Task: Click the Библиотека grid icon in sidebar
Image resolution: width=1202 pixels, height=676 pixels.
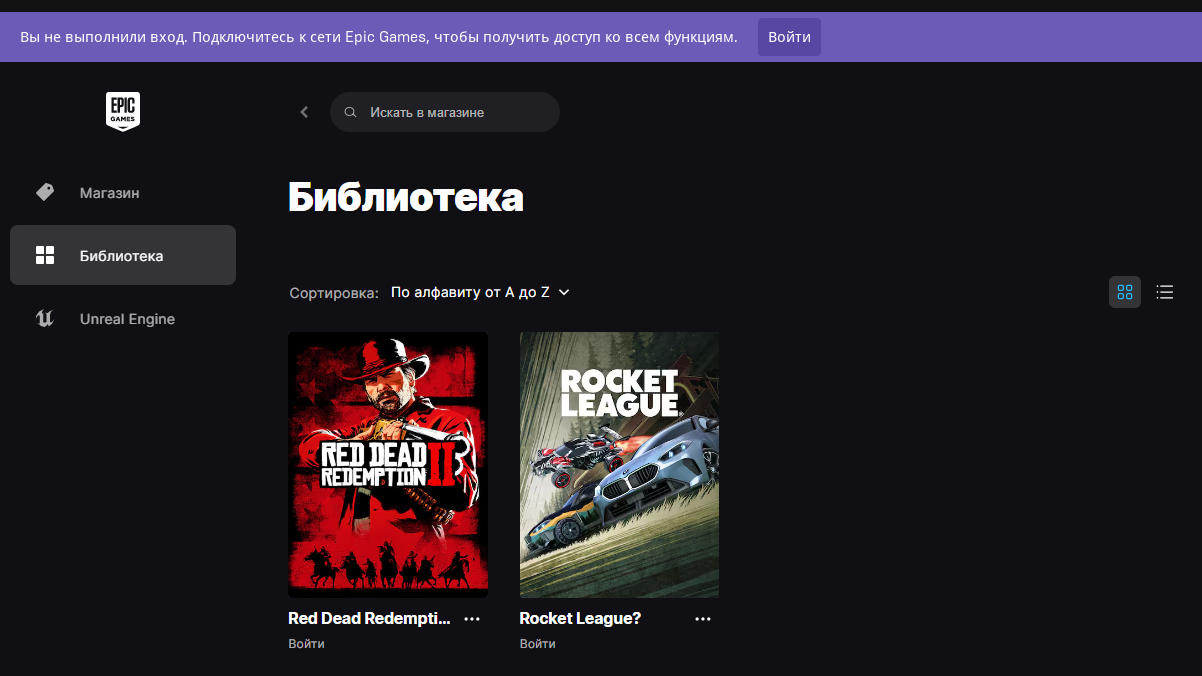Action: tap(45, 255)
